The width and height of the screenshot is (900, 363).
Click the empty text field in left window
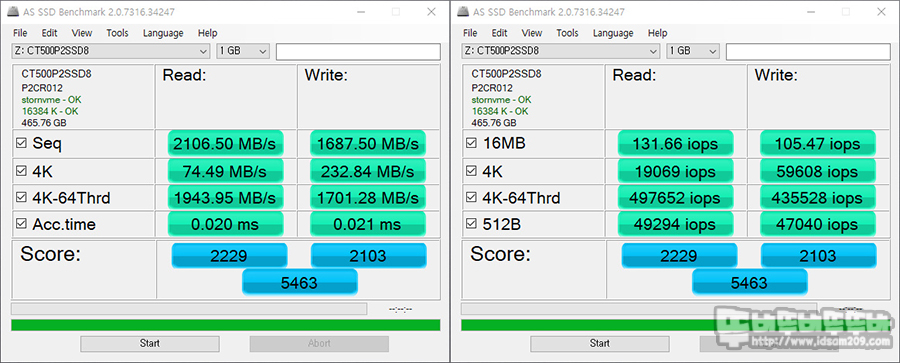point(358,52)
